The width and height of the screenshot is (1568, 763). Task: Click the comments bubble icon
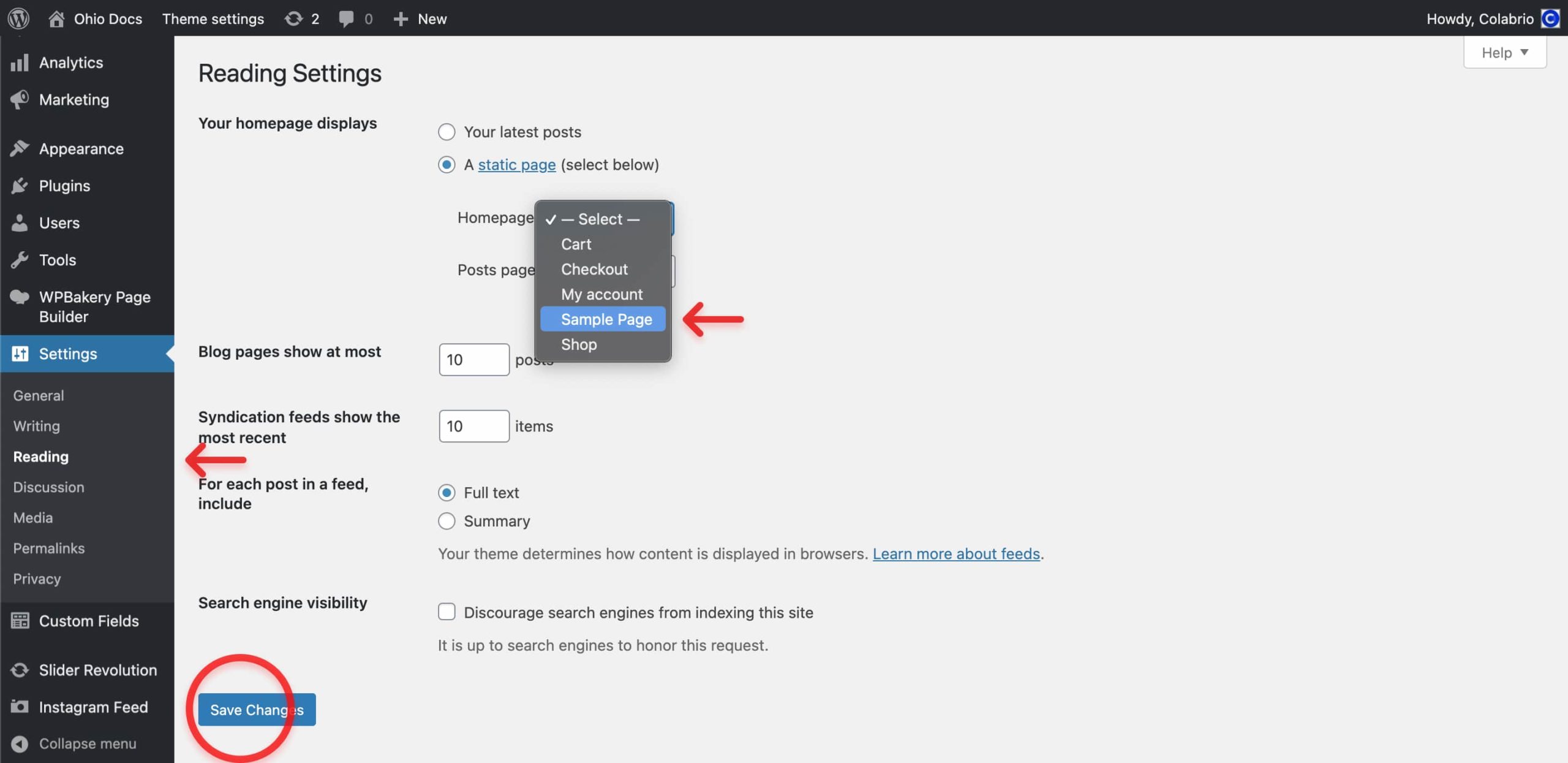346,18
